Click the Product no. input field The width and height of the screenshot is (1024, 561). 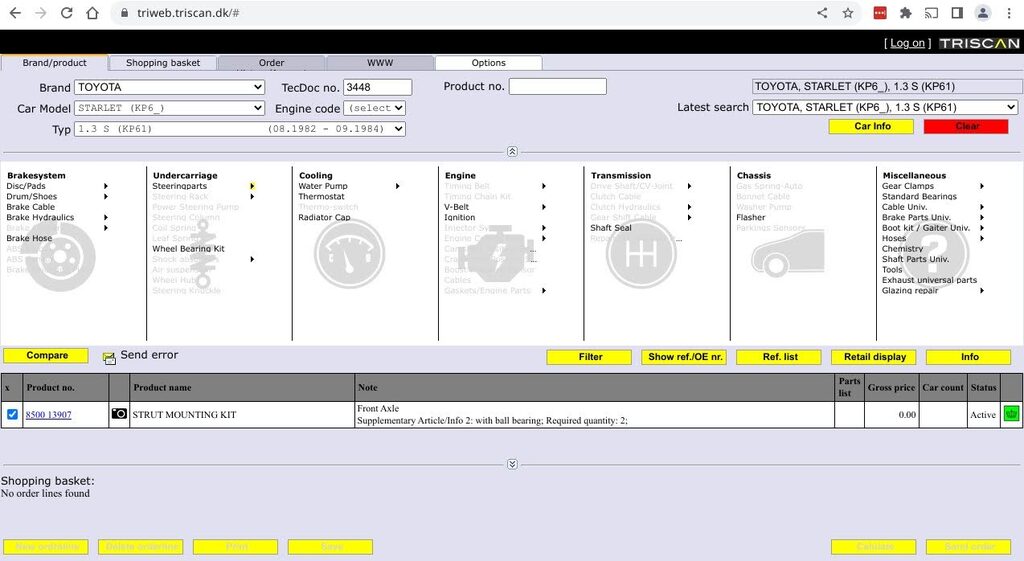pos(557,87)
